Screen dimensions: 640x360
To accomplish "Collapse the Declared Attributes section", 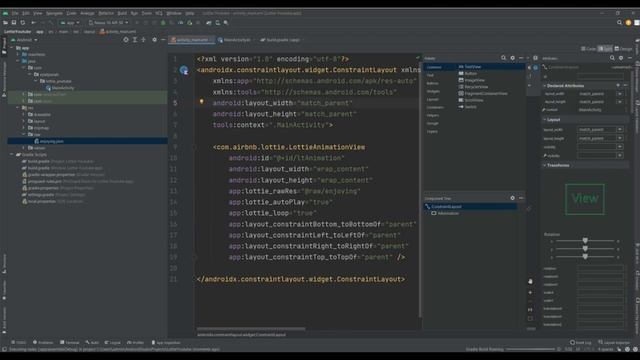I will [x=544, y=86].
